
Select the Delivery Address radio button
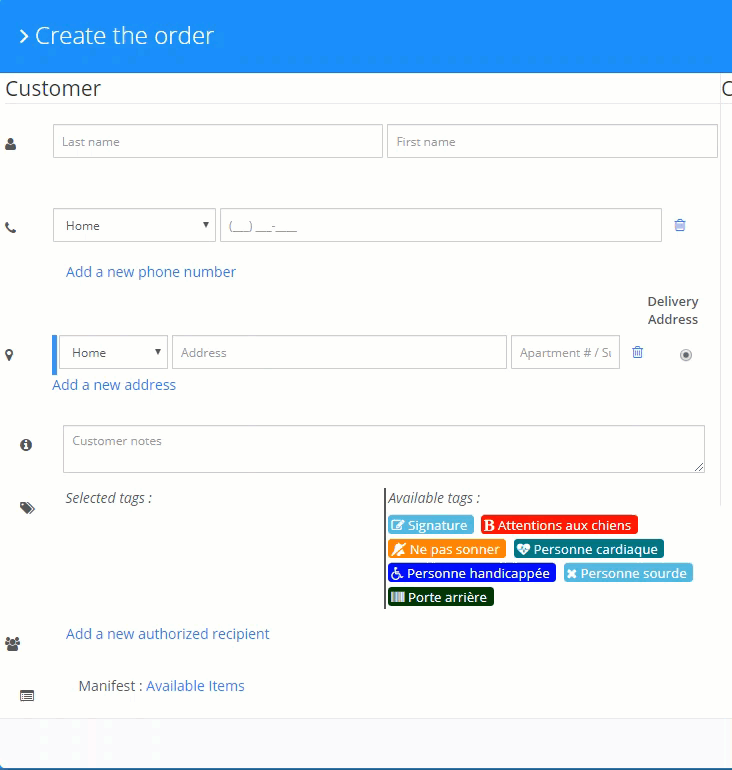click(x=686, y=355)
